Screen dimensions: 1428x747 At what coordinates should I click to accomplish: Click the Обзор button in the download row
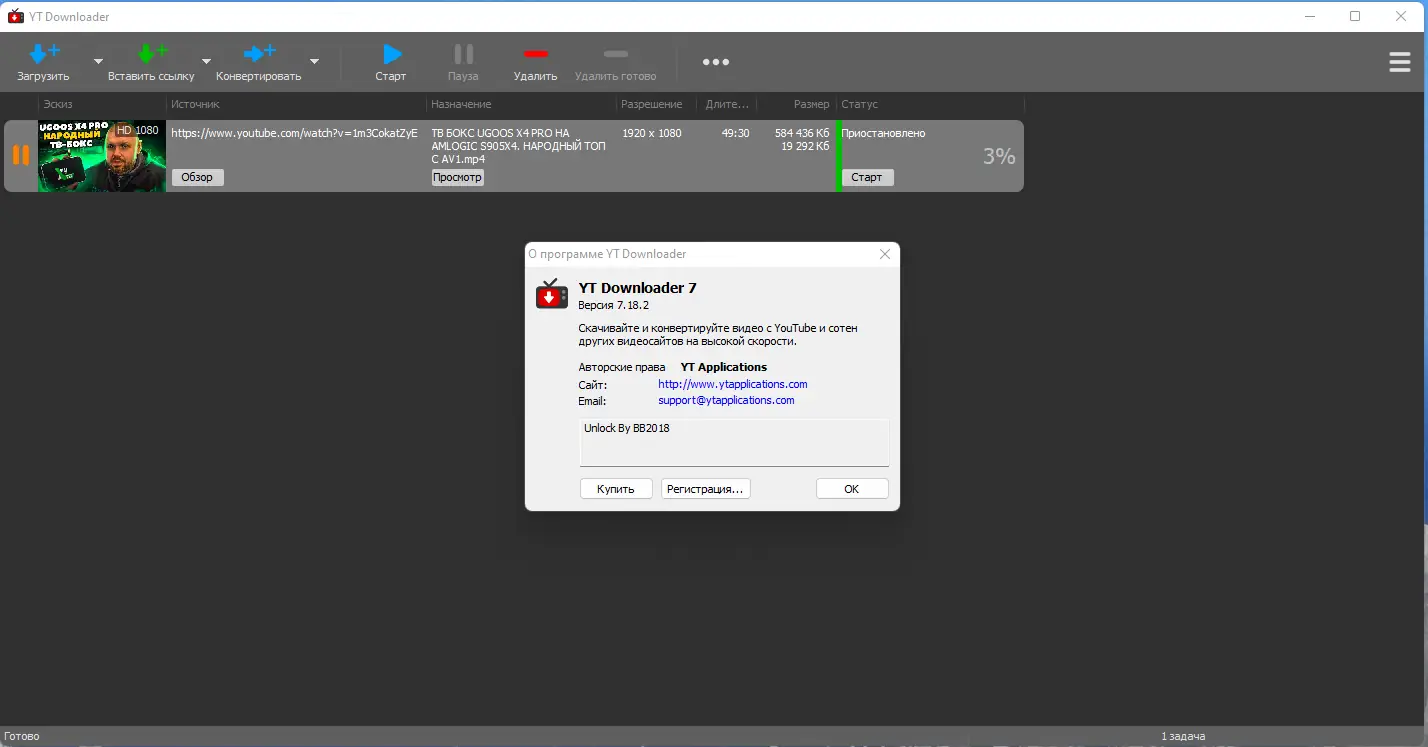tap(198, 177)
